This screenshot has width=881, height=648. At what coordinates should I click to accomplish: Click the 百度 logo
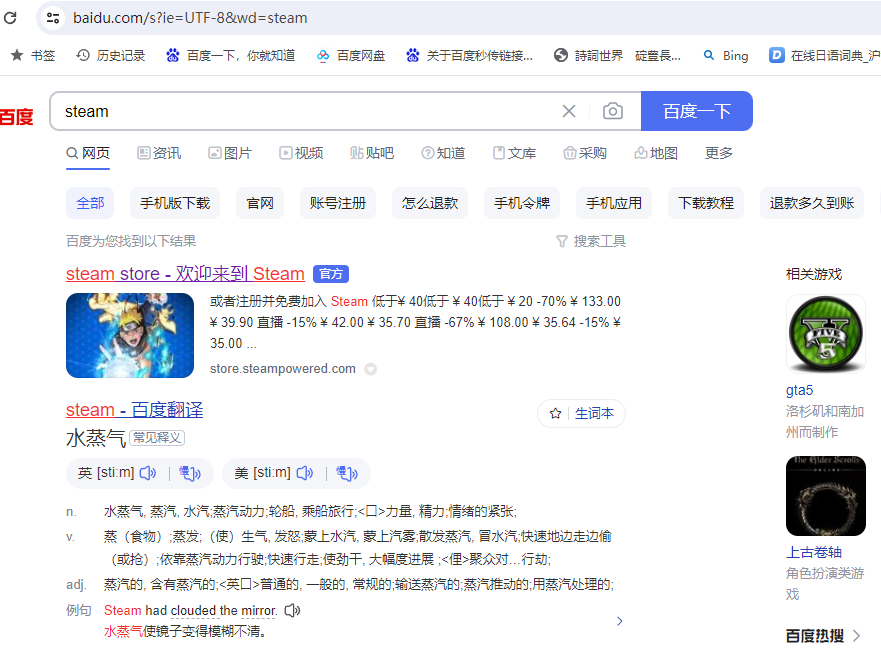point(16,117)
